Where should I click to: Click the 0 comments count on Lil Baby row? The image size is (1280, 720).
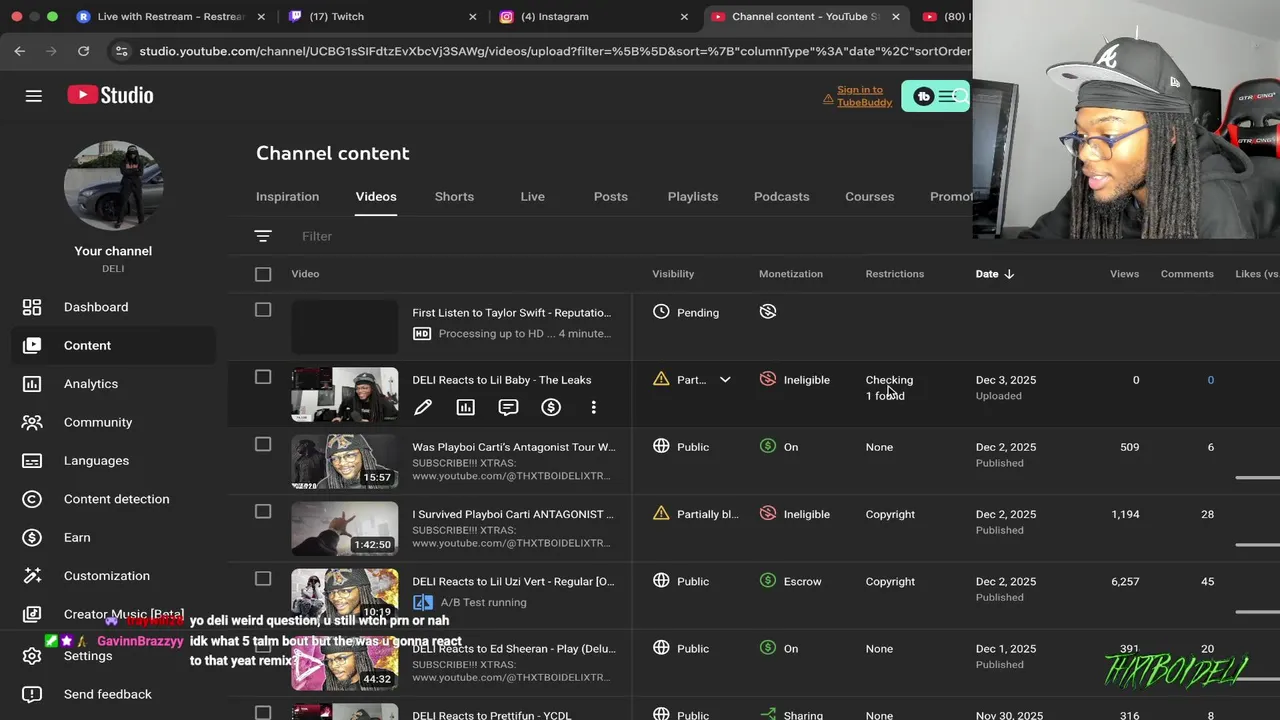click(x=1210, y=380)
